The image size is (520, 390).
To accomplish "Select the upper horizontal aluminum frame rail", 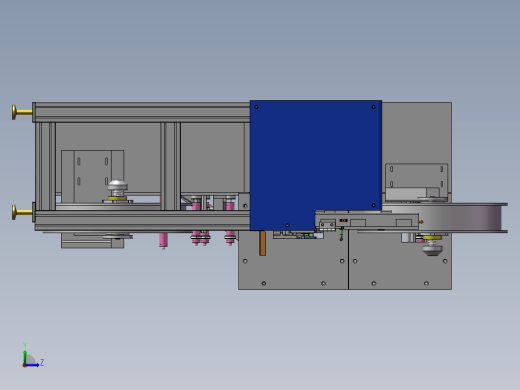I will click(x=143, y=112).
